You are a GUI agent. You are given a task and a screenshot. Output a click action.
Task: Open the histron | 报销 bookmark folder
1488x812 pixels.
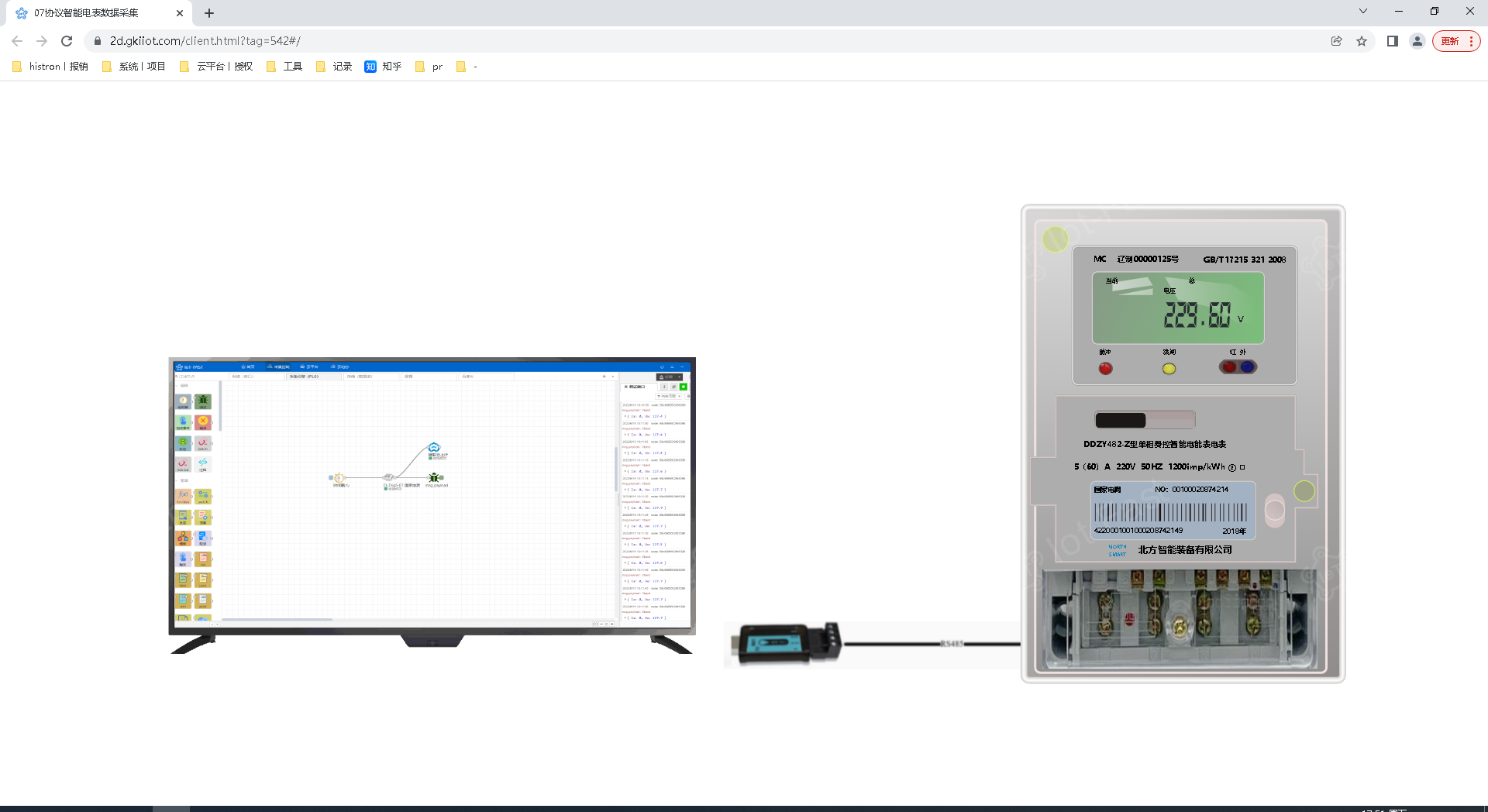point(50,67)
